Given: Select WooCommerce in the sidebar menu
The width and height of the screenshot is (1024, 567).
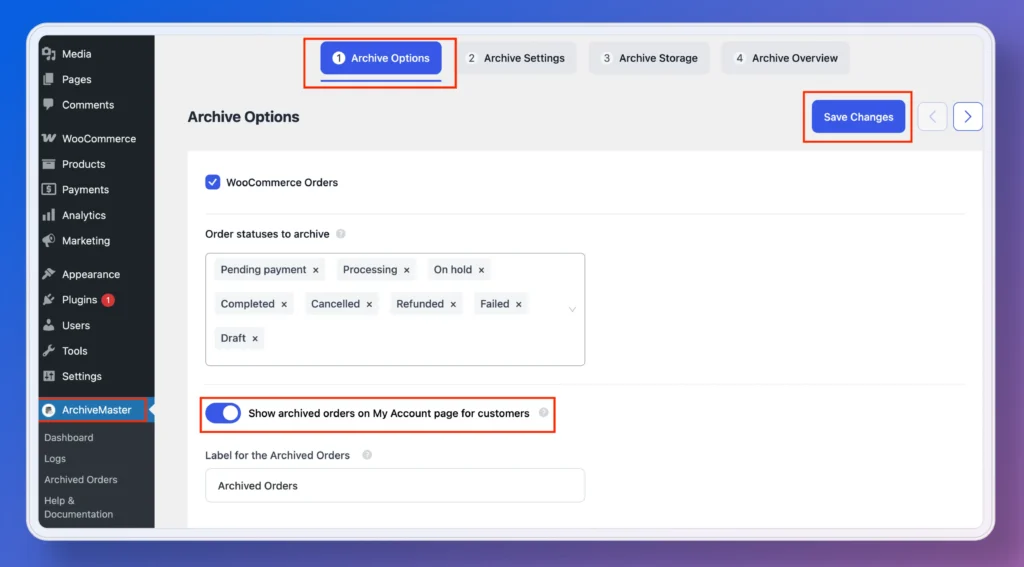Looking at the screenshot, I should point(97,138).
